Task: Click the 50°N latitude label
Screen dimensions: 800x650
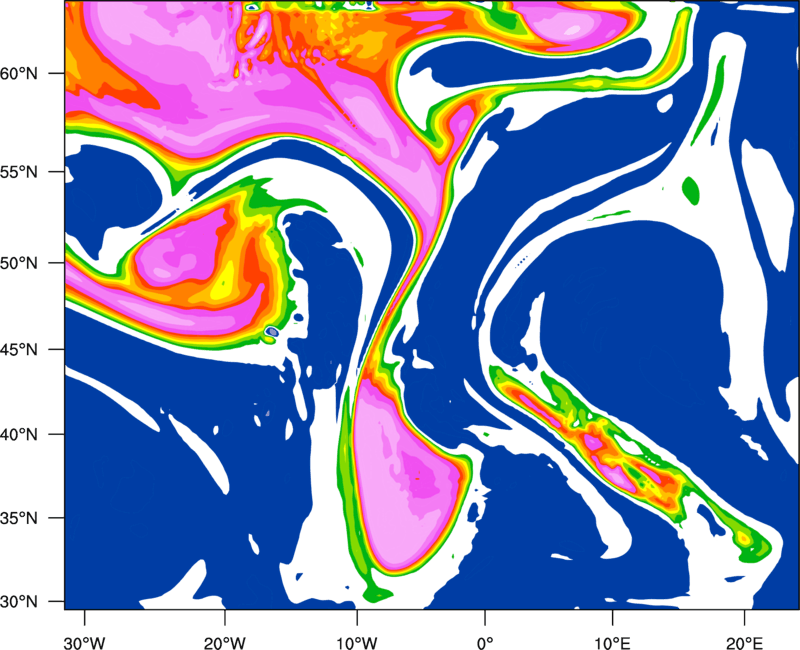Action: click(x=19, y=263)
